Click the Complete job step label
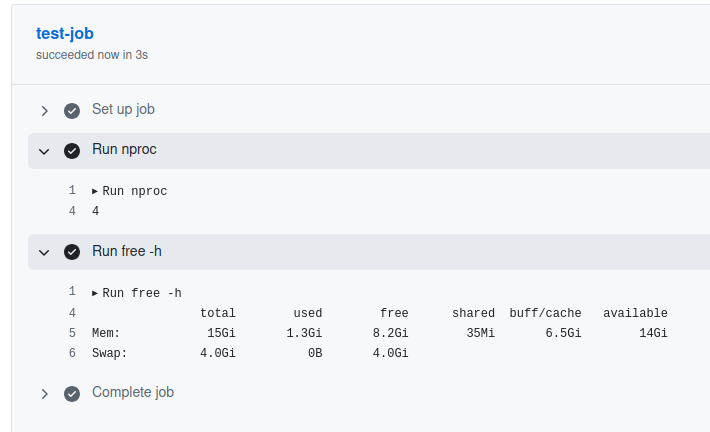The image size is (710, 432). pyautogui.click(x=133, y=392)
